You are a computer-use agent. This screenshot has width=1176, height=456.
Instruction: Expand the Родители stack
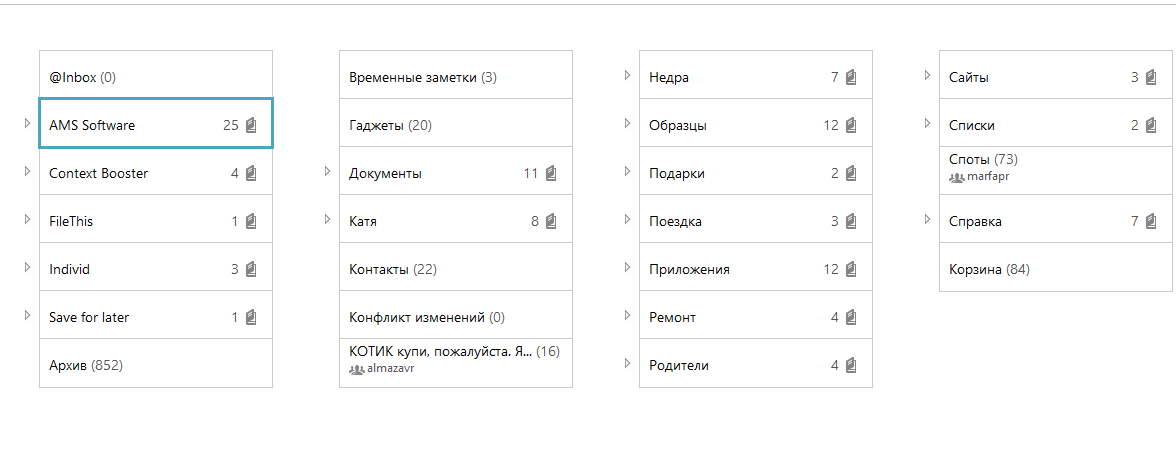point(628,364)
